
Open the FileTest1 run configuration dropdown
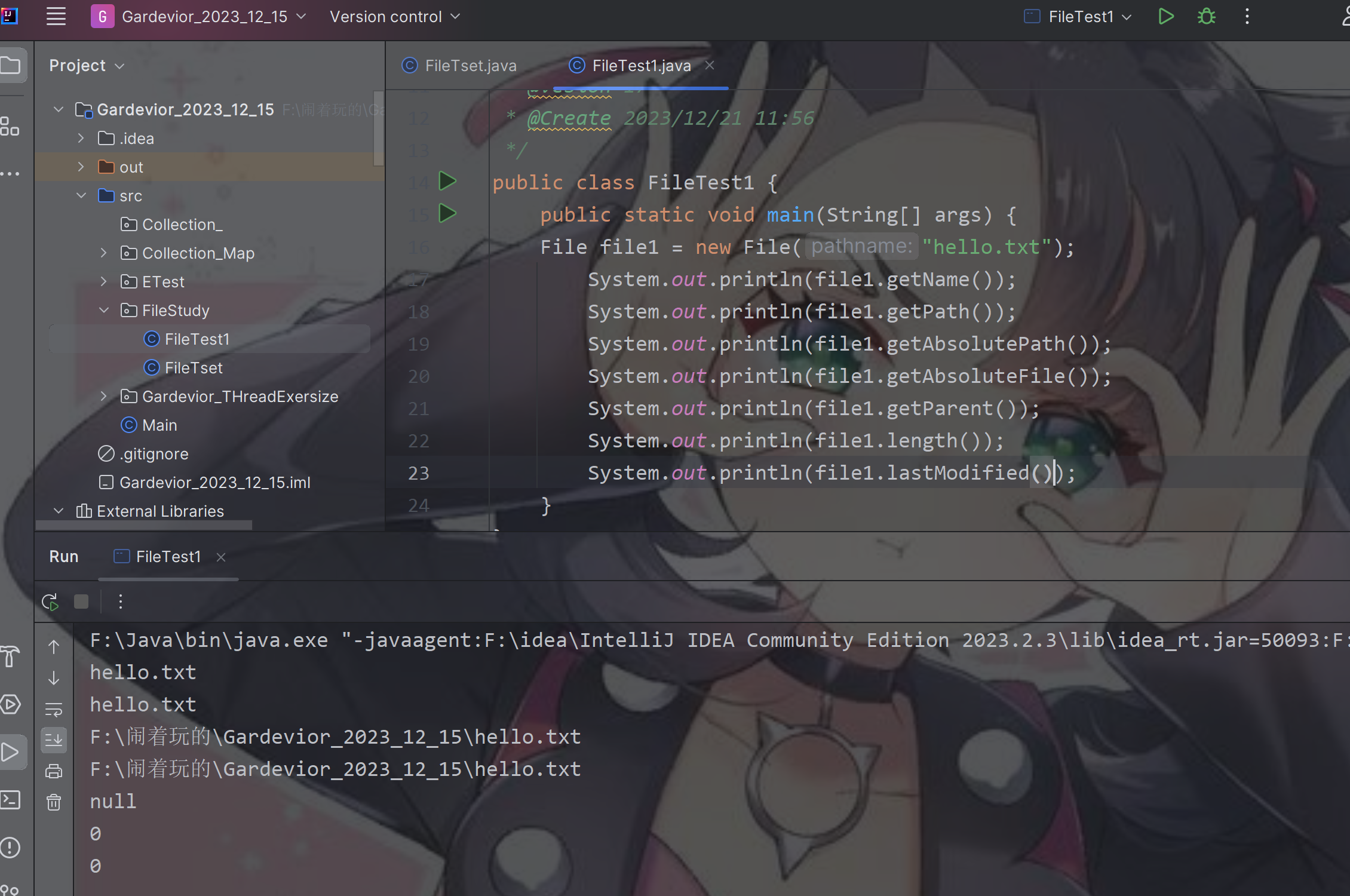click(1080, 17)
